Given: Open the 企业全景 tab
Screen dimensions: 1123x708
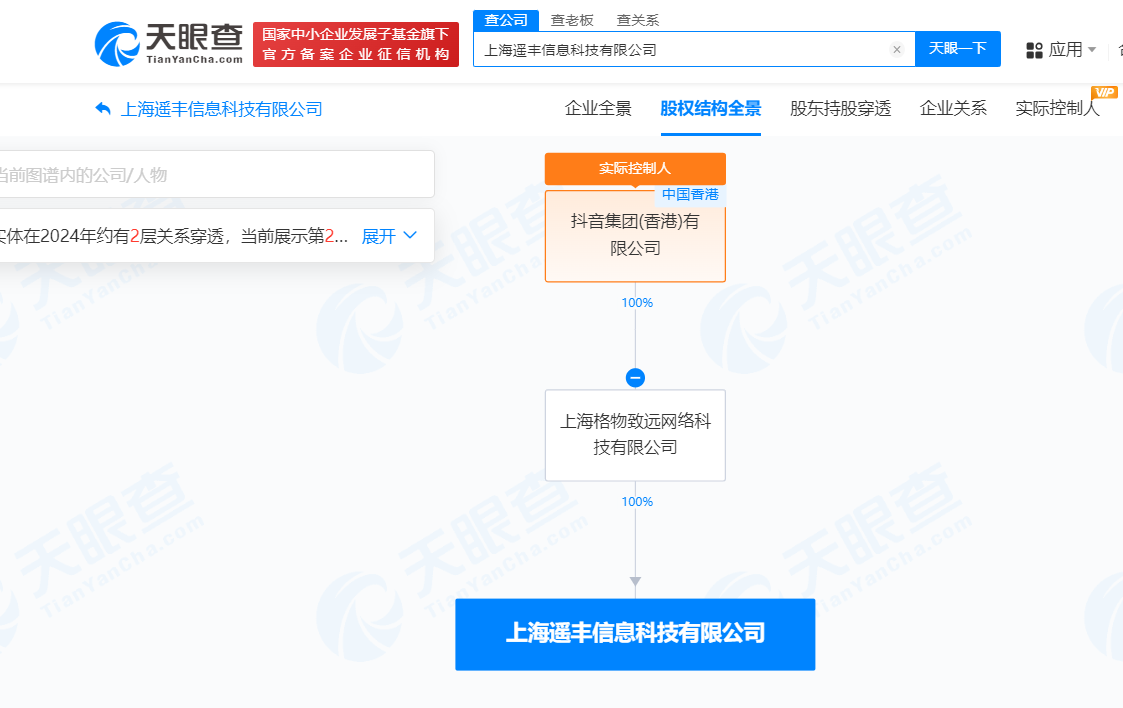Looking at the screenshot, I should [x=598, y=109].
